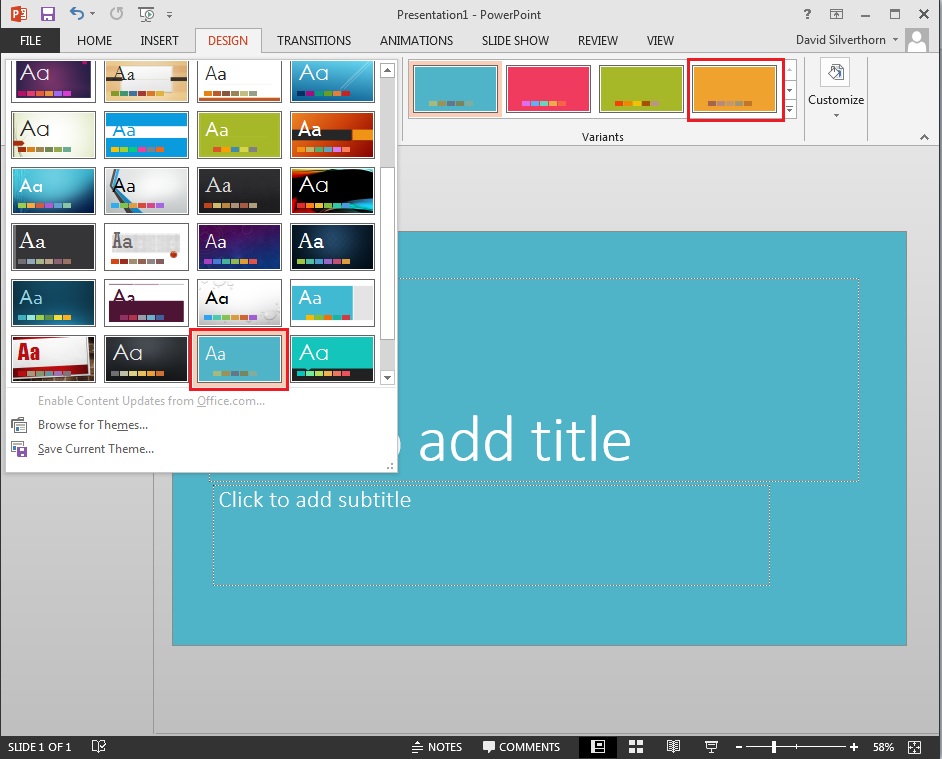Switch to Slide Sorter view
942x759 pixels.
(x=636, y=746)
